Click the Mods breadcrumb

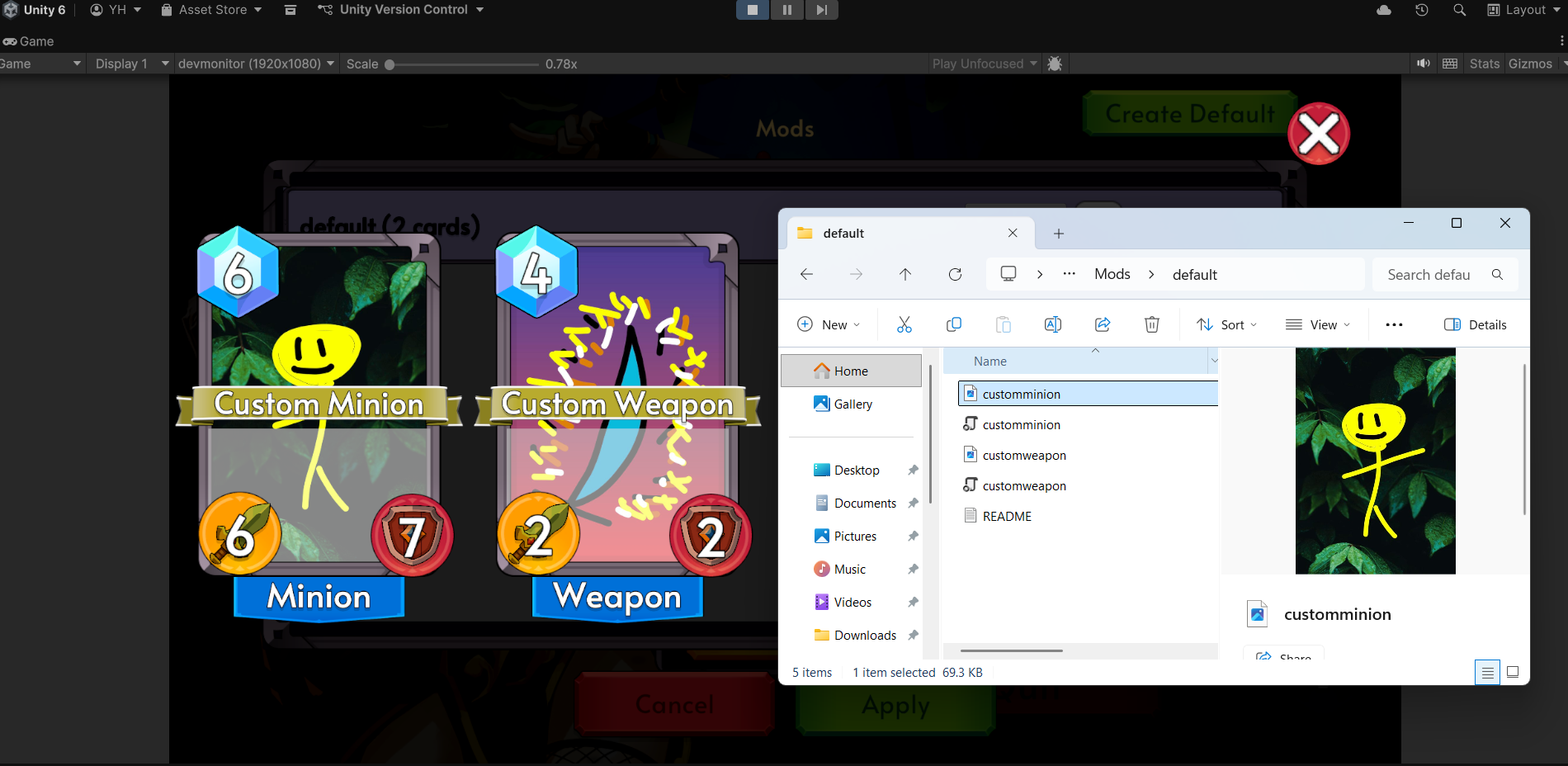click(1112, 274)
